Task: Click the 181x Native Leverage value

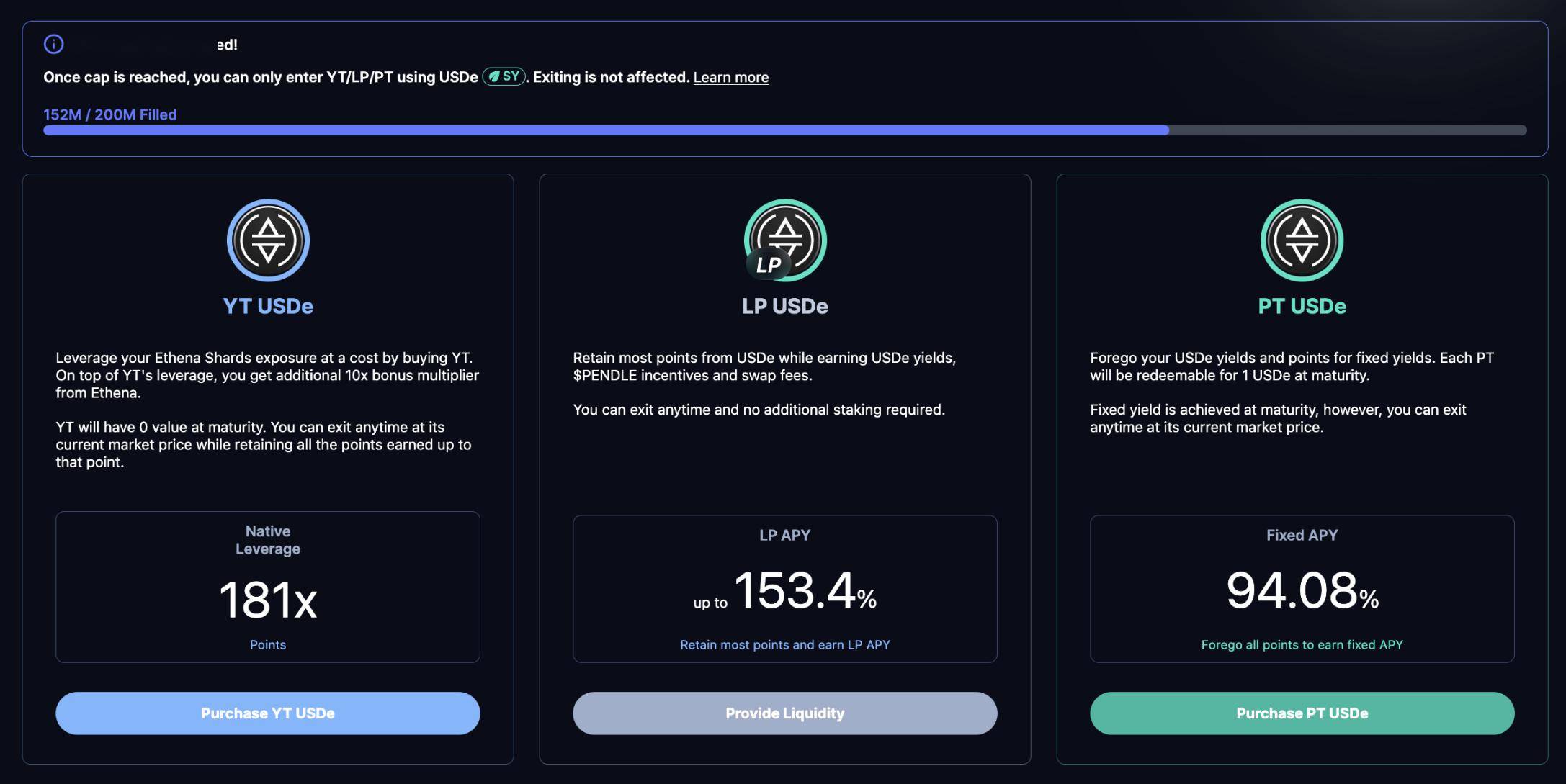Action: tap(268, 600)
